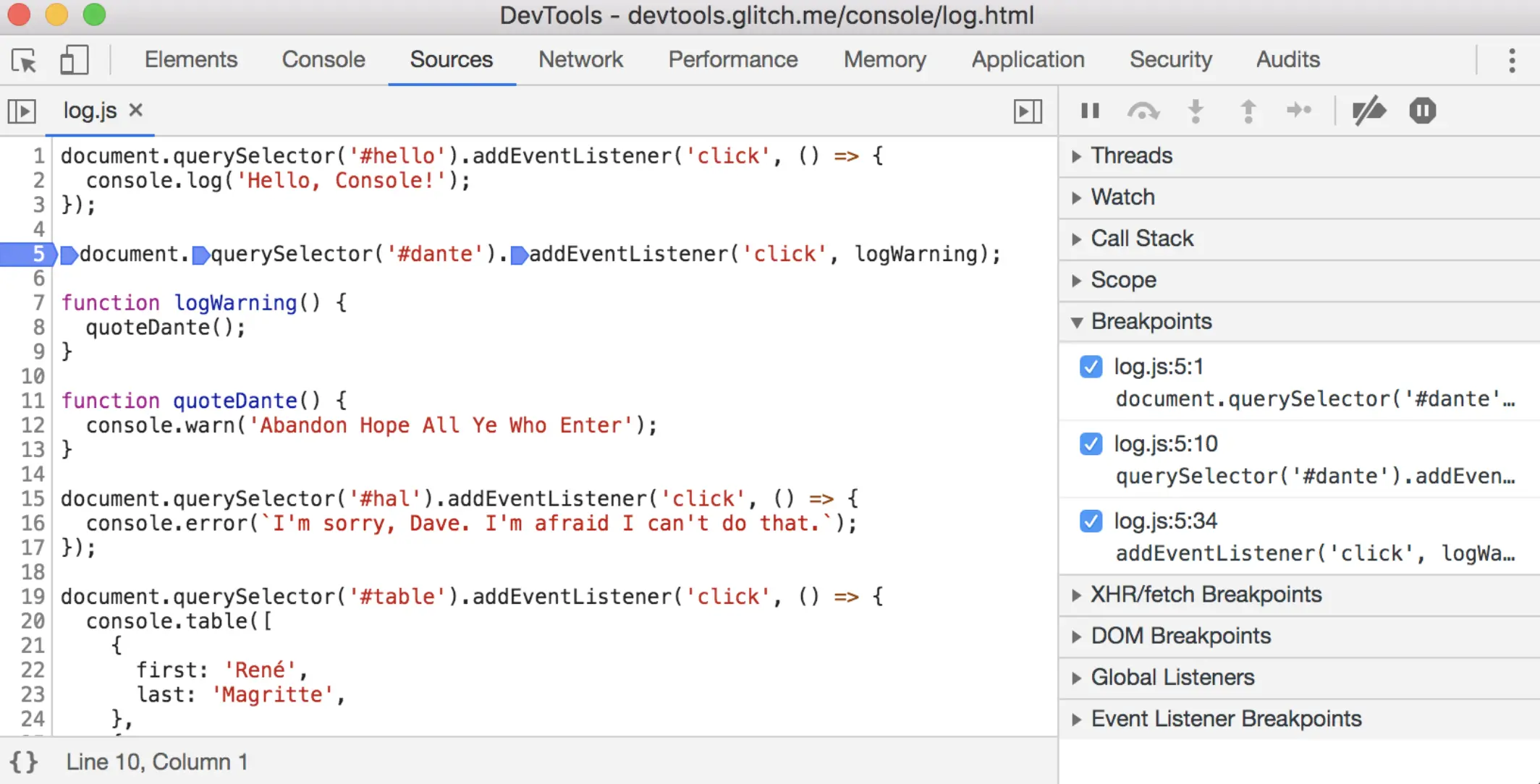Toggle pause on exceptions

1422,111
